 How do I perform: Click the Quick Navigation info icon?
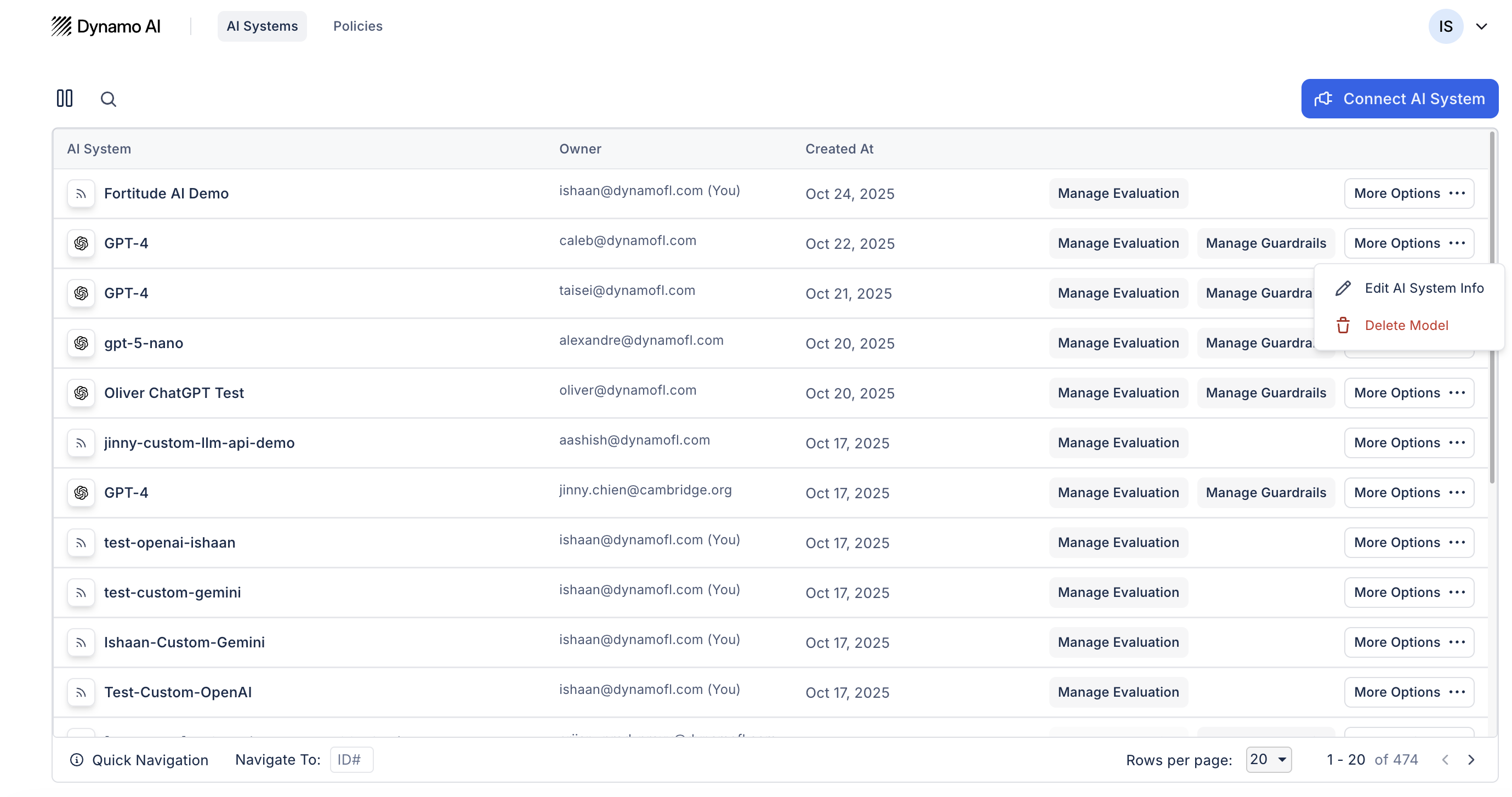pyautogui.click(x=76, y=759)
